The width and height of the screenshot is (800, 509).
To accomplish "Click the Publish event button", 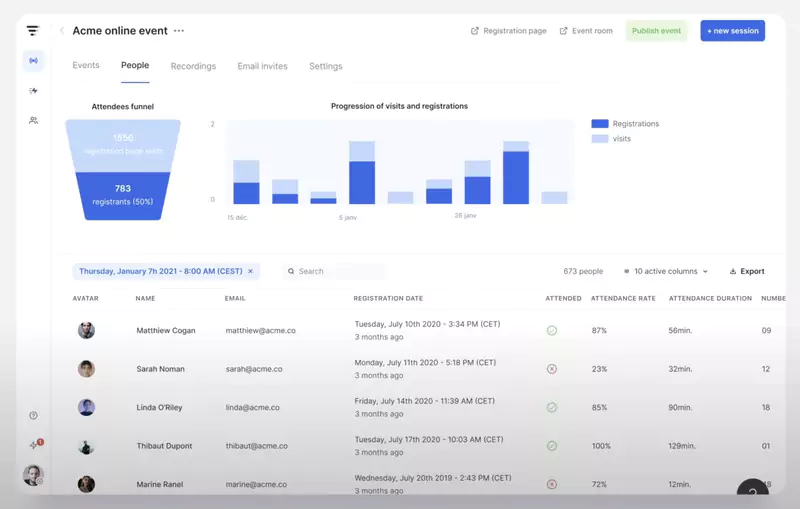I will pyautogui.click(x=656, y=31).
